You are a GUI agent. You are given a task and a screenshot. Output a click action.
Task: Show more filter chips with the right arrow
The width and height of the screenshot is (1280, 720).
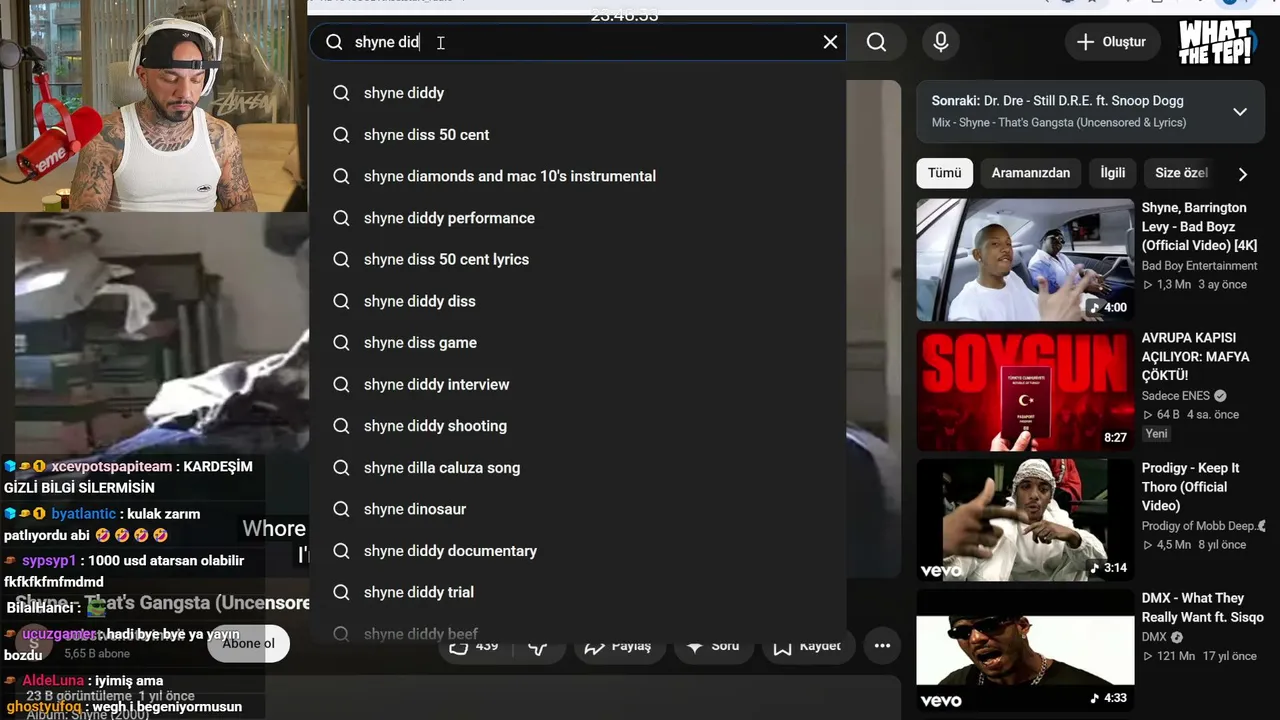pyautogui.click(x=1243, y=174)
